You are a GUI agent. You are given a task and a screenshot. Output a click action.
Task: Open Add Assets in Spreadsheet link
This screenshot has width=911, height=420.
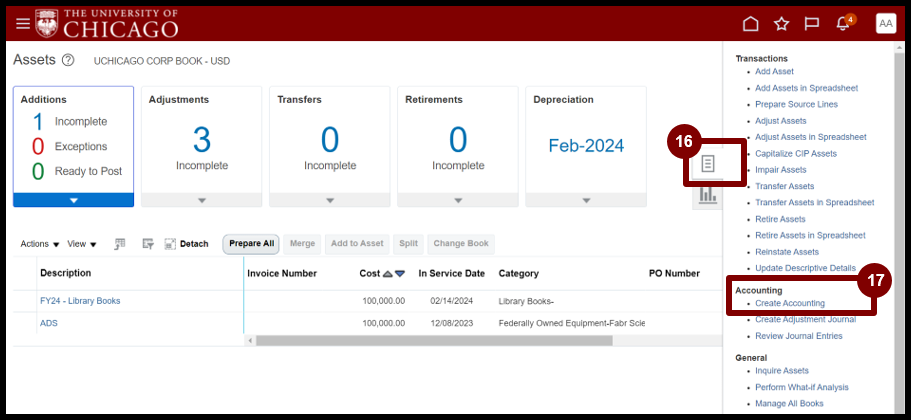806,88
